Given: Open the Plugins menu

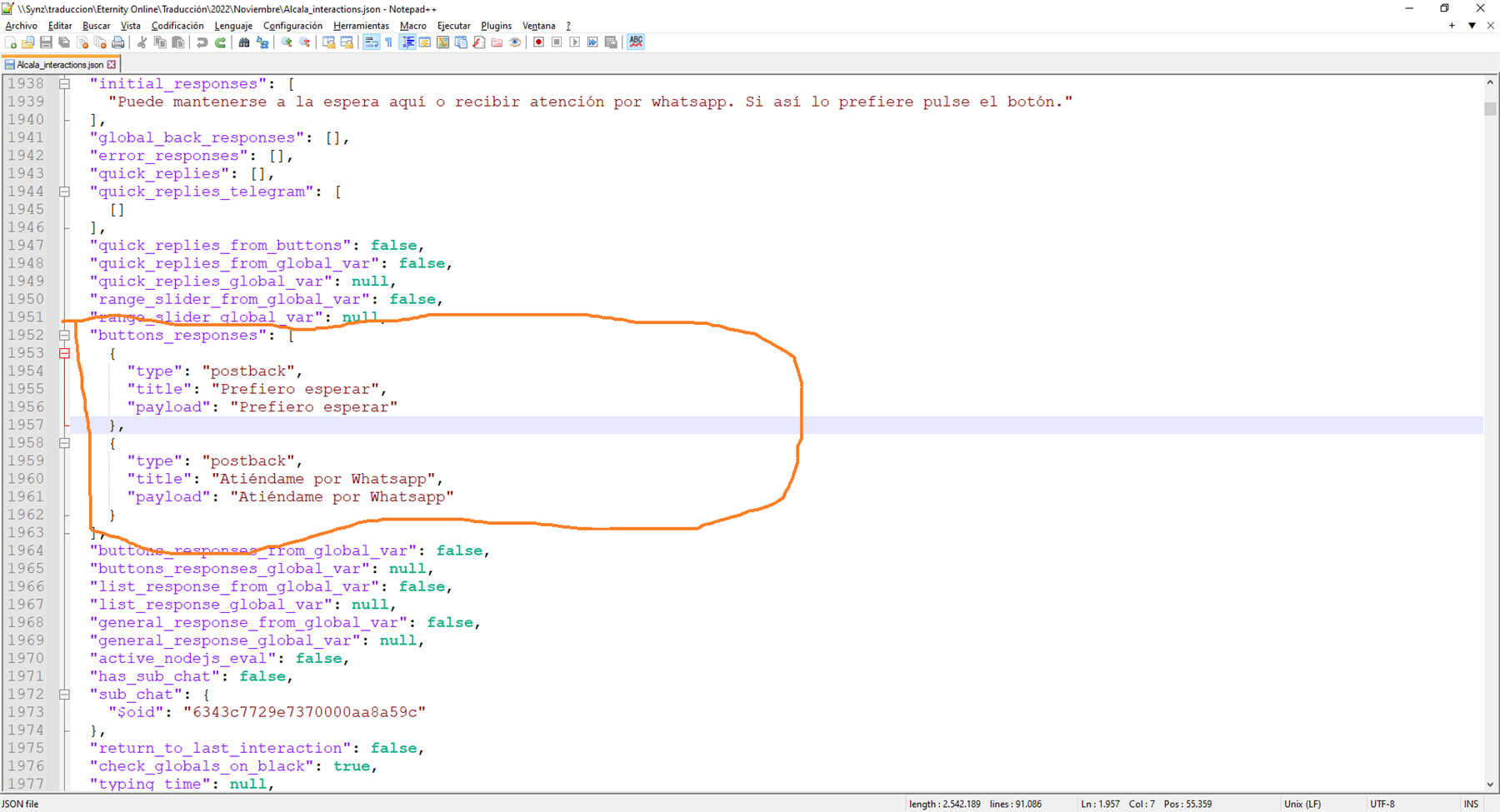Looking at the screenshot, I should click(496, 26).
